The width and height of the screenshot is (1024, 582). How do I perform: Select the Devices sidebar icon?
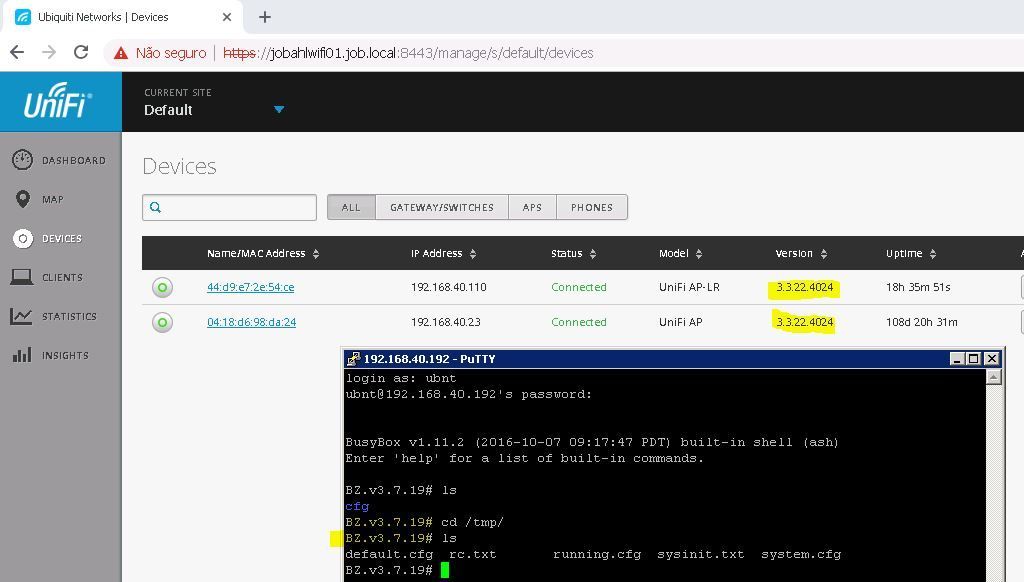(x=22, y=238)
